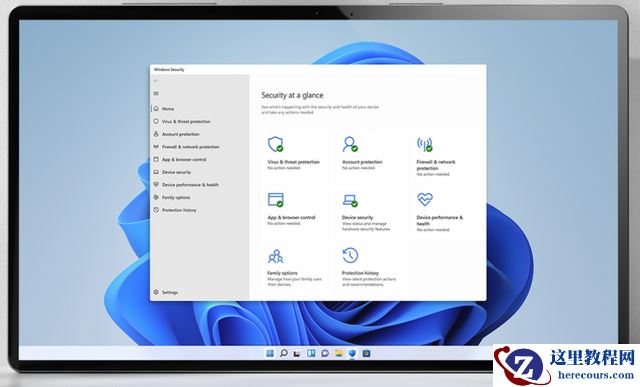This screenshot has height=387, width=640.
Task: Click the back arrow in Windows Security
Action: pyautogui.click(x=156, y=80)
